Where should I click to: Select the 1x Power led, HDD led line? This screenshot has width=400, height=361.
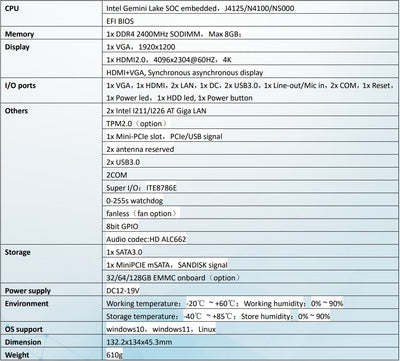(x=179, y=98)
